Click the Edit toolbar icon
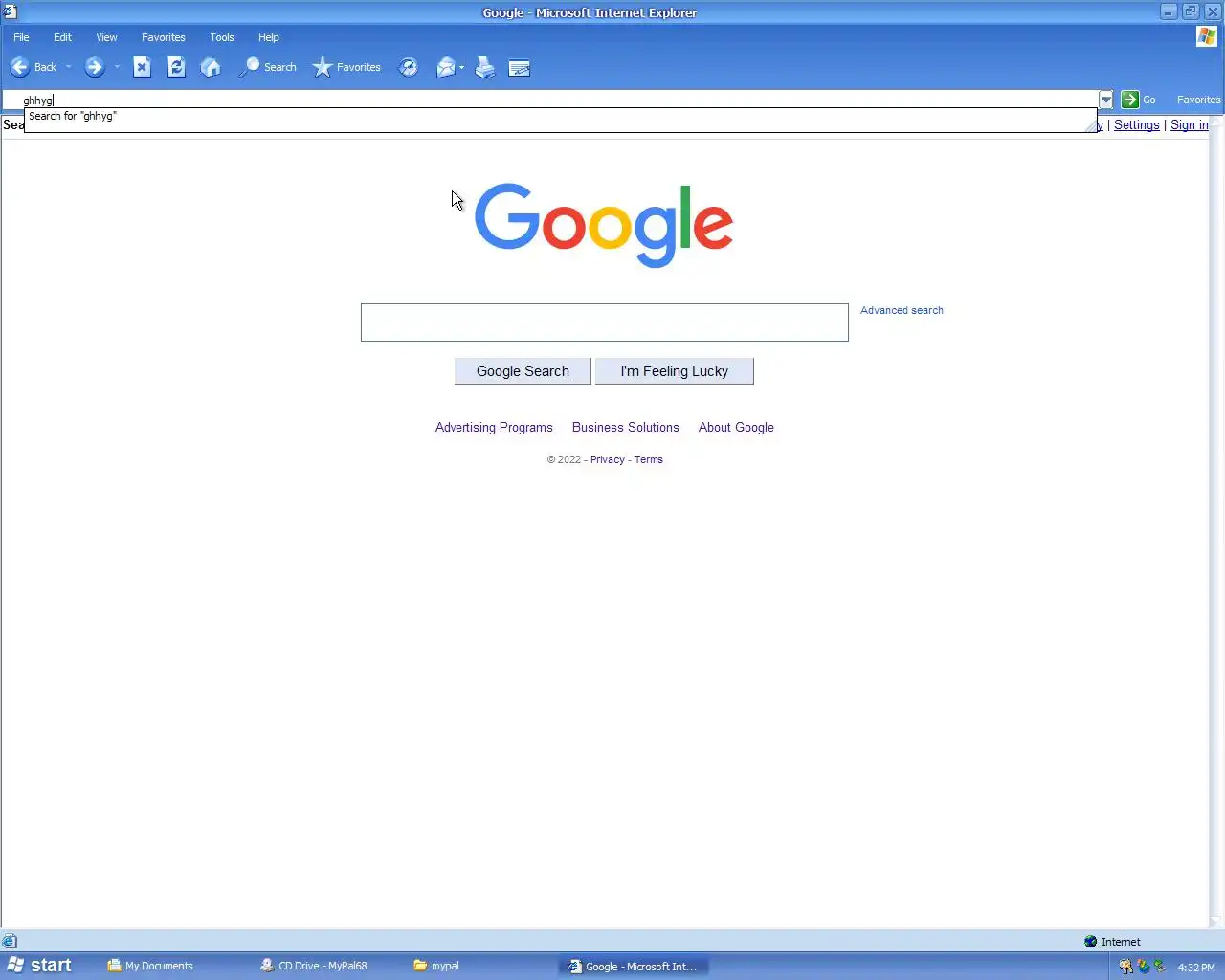This screenshot has width=1225, height=980. tap(520, 67)
